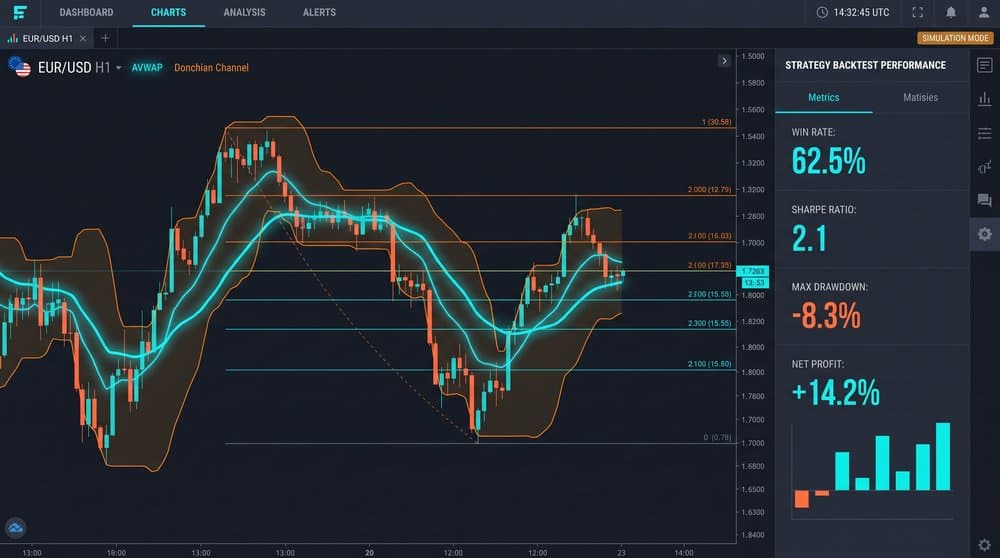1000x558 pixels.
Task: Select the Donchian Channel indicator label
Action: point(211,68)
